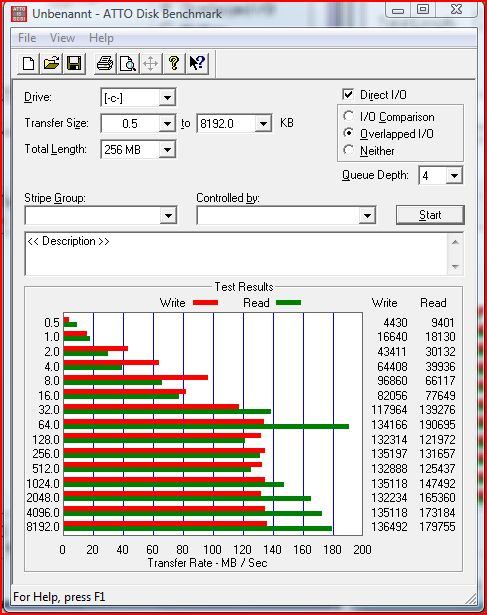Select the Overlapped I/O radio button
Viewport: 487px width, 615px height.
348,133
